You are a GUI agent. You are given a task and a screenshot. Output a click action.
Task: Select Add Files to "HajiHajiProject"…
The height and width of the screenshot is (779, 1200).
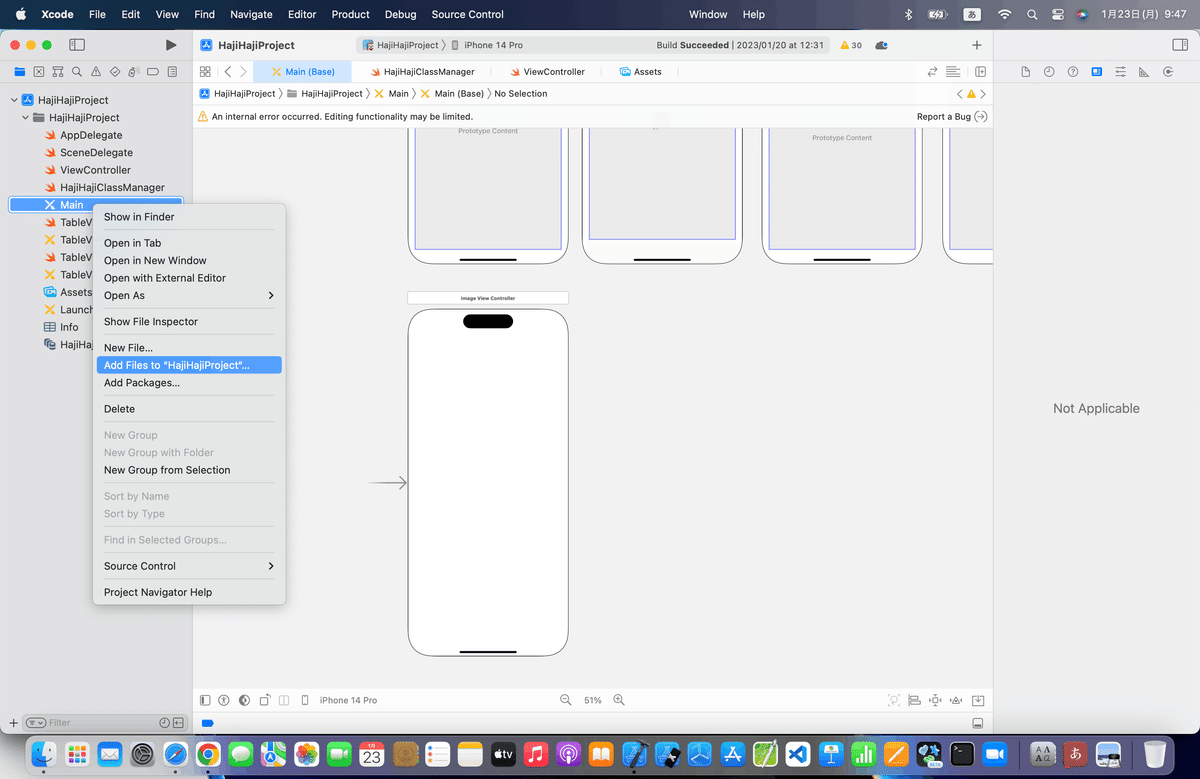tap(189, 365)
